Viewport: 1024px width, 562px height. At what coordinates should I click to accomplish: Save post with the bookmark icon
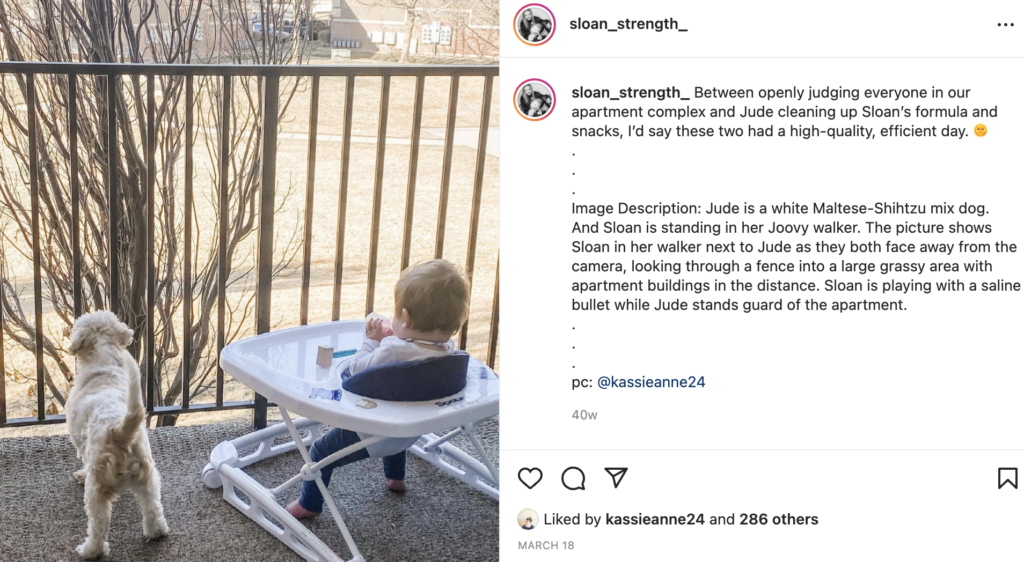click(x=1007, y=478)
